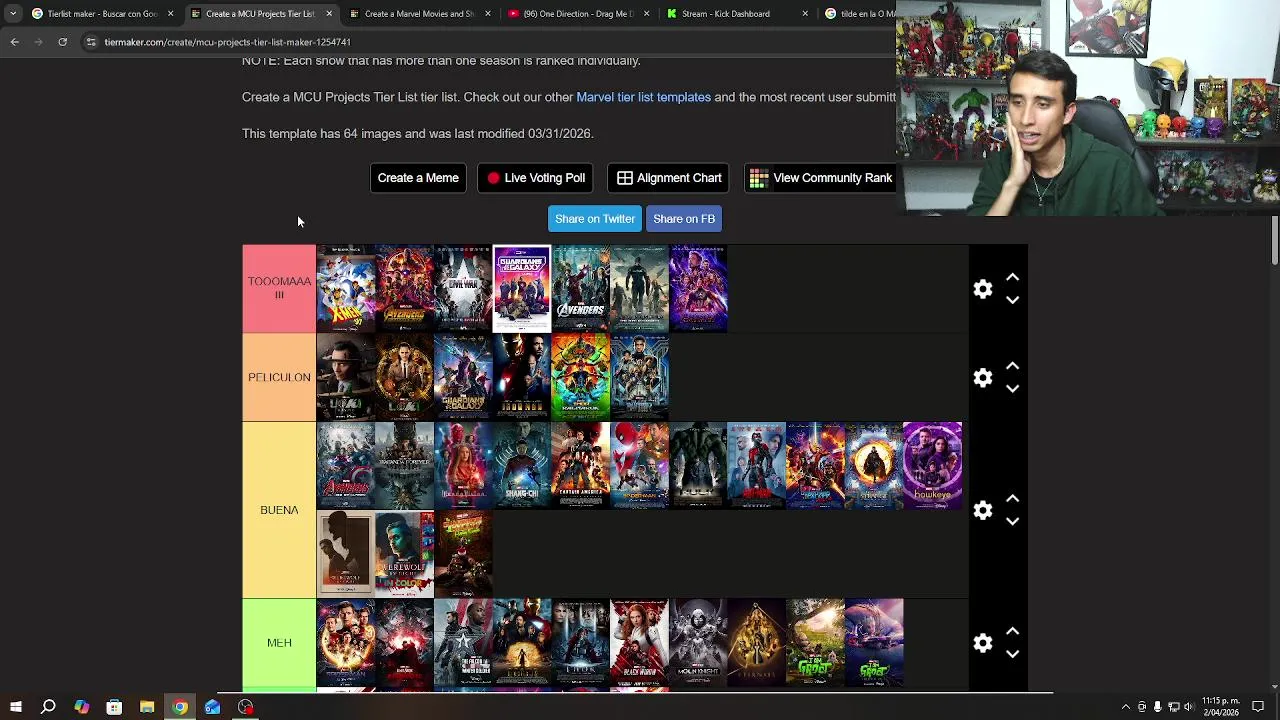The width and height of the screenshot is (1280, 720).
Task: Open Chrome tab search dropdown
Action: click(13, 14)
